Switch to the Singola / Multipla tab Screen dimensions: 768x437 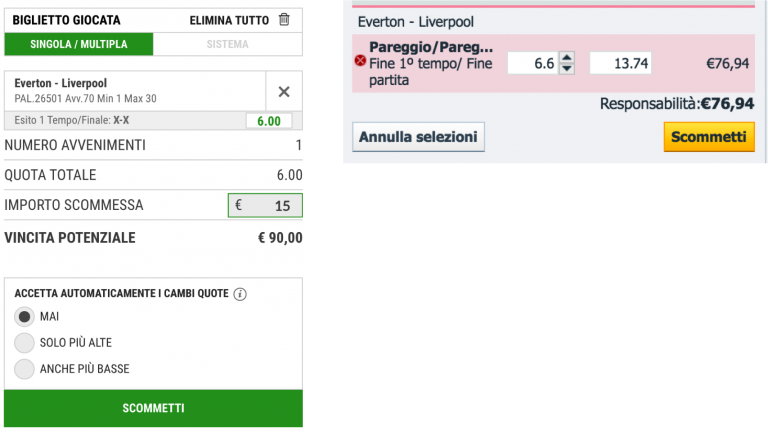point(79,44)
